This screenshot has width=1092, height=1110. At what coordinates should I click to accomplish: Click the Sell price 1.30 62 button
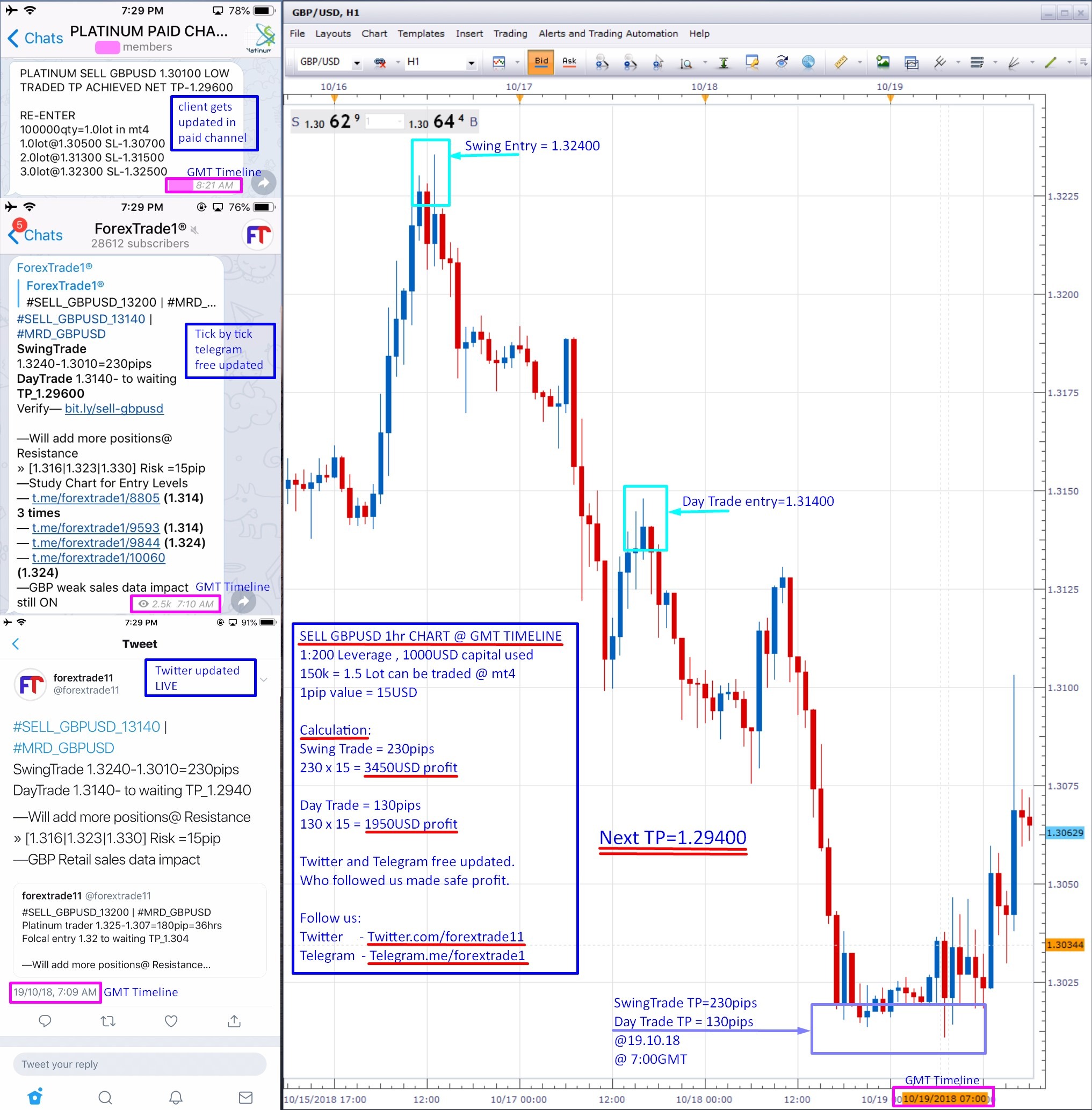tap(326, 121)
